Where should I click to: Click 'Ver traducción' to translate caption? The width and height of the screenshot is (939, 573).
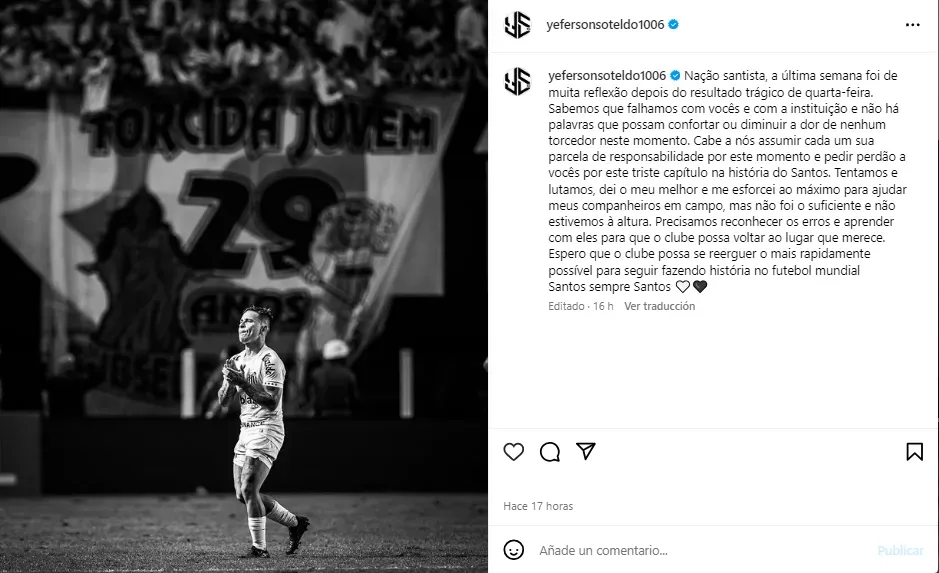coord(659,306)
